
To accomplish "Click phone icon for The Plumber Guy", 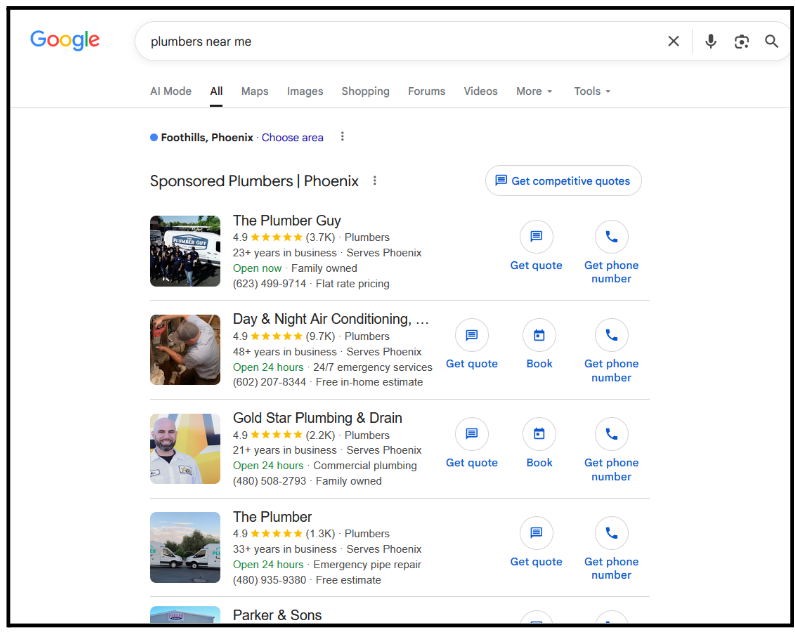I will (611, 236).
